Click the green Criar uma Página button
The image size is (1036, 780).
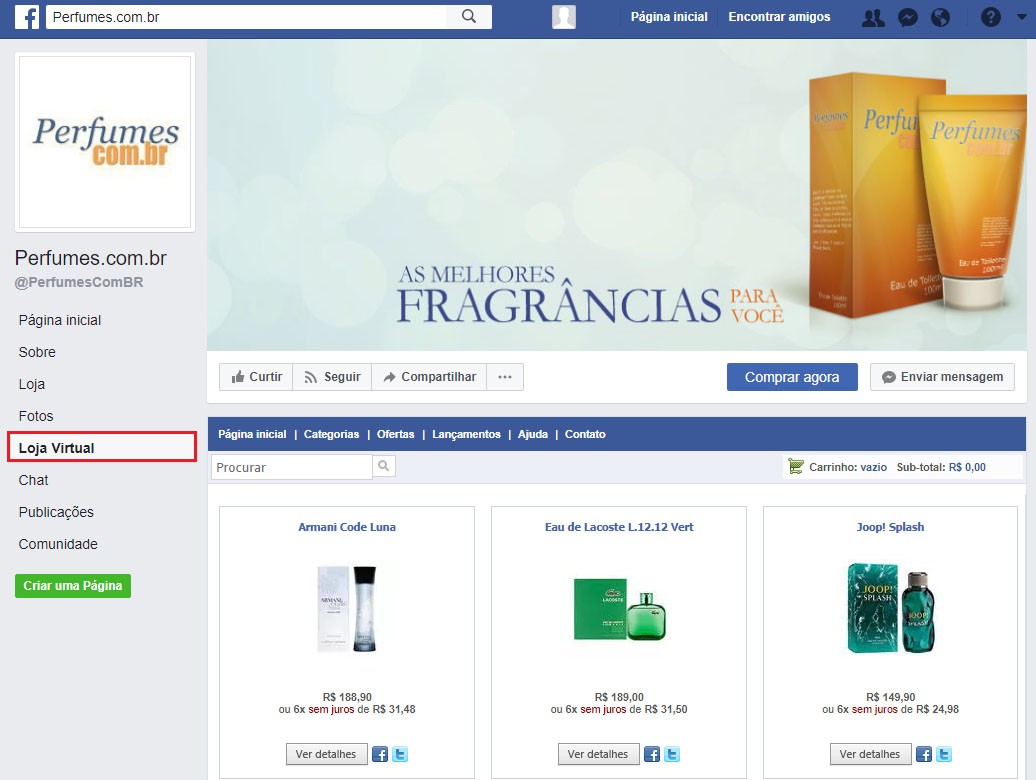tap(73, 585)
